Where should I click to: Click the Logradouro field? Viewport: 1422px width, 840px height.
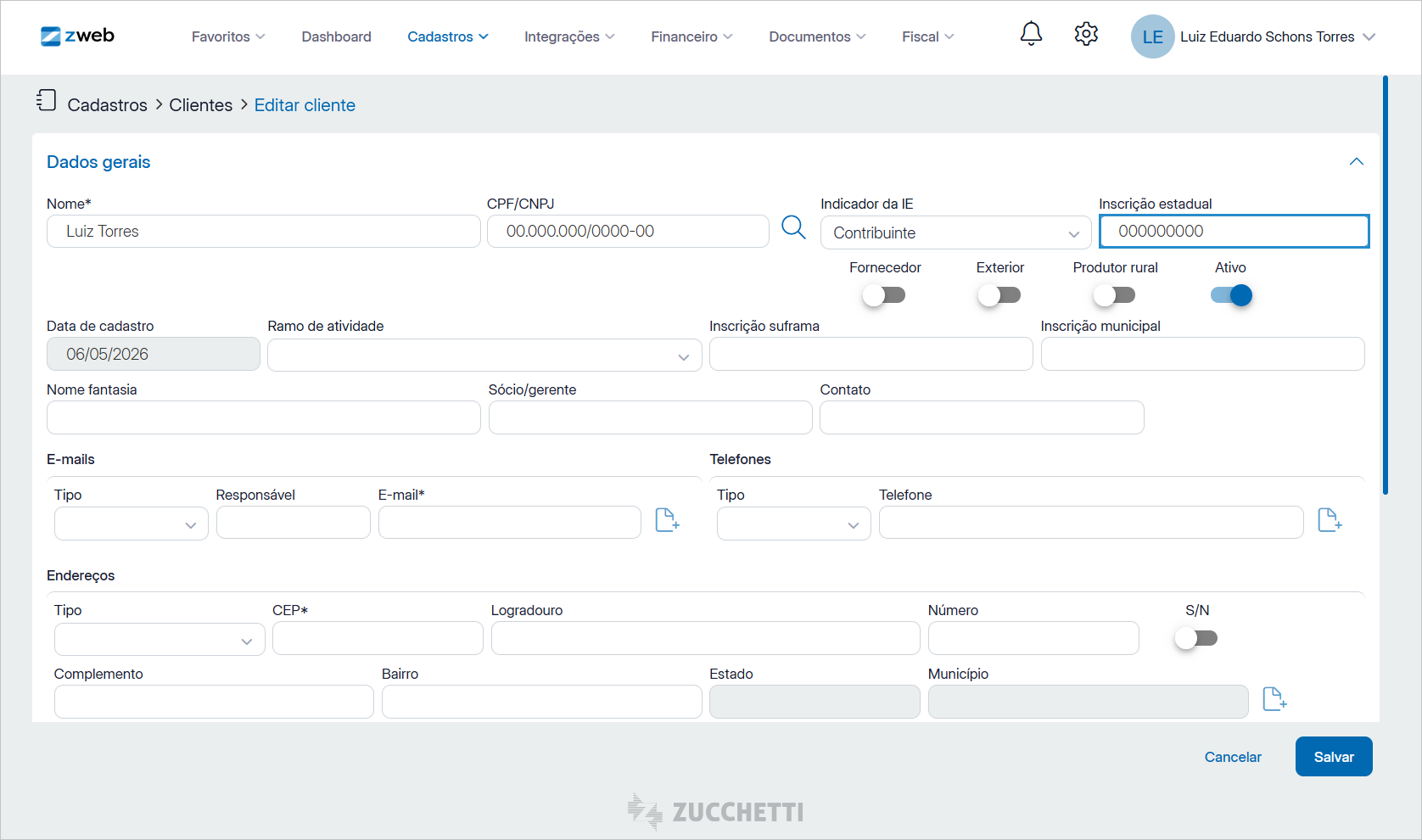pos(706,638)
